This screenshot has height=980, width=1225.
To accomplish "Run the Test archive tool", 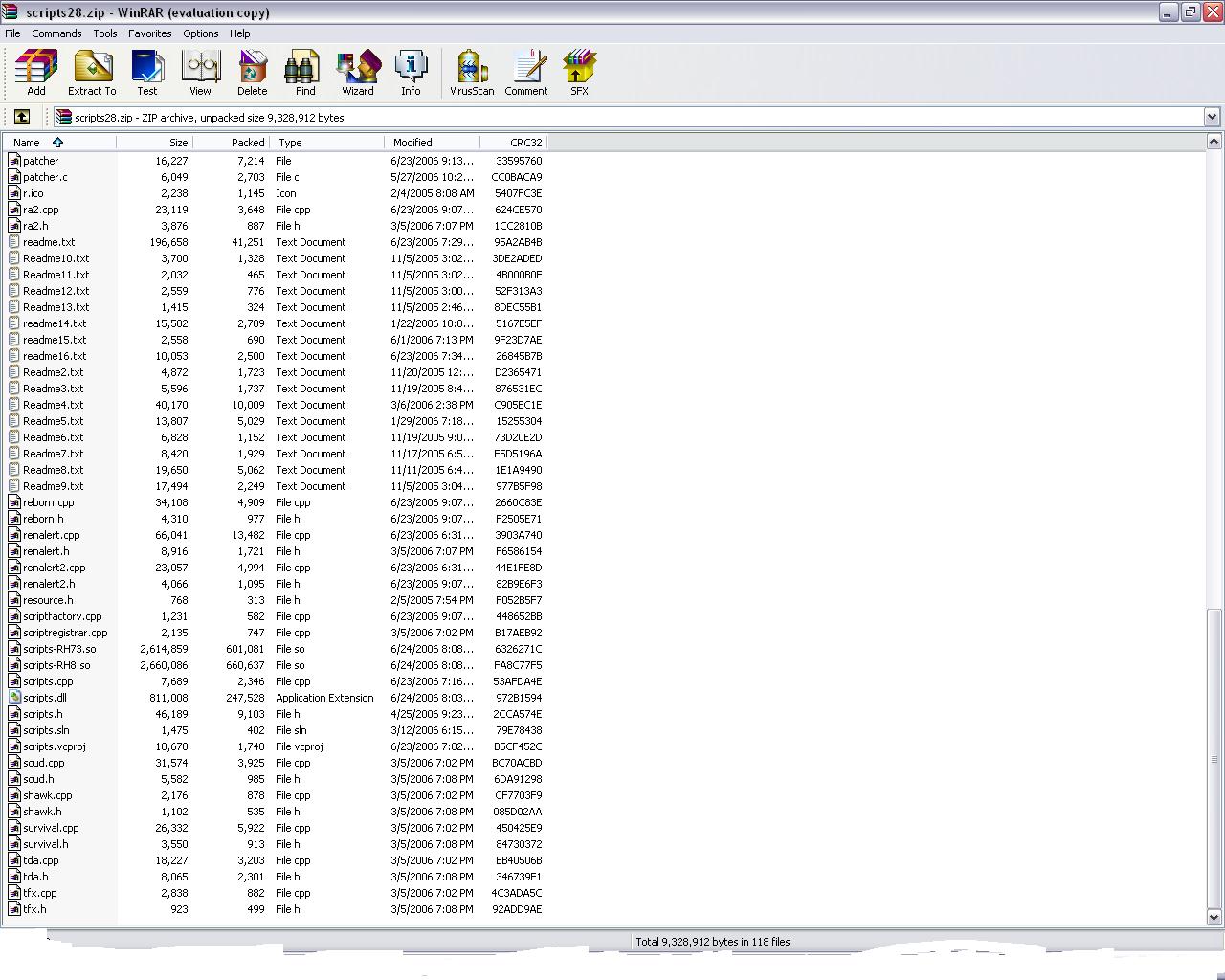I will [146, 73].
